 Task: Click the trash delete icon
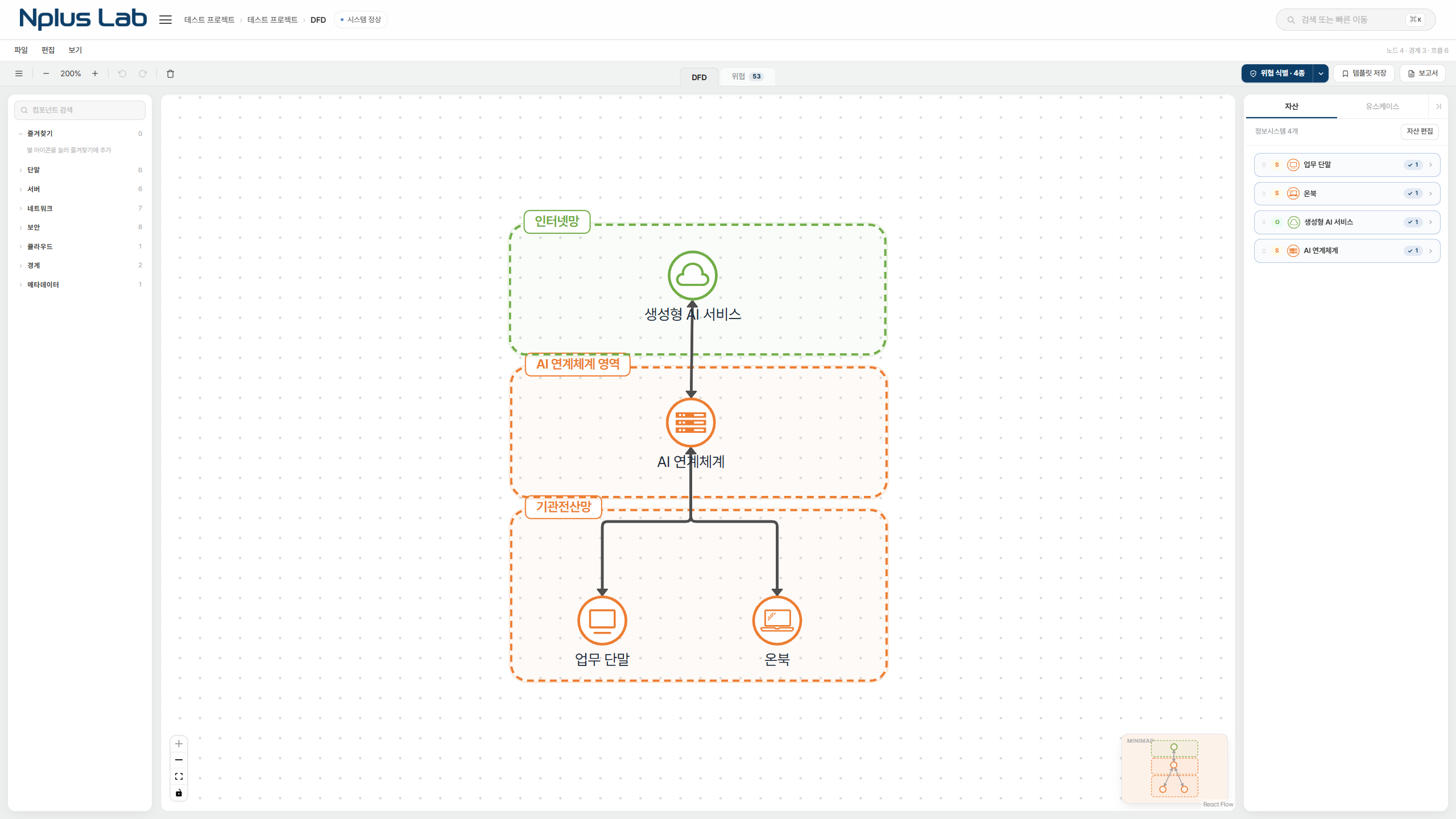tap(170, 73)
